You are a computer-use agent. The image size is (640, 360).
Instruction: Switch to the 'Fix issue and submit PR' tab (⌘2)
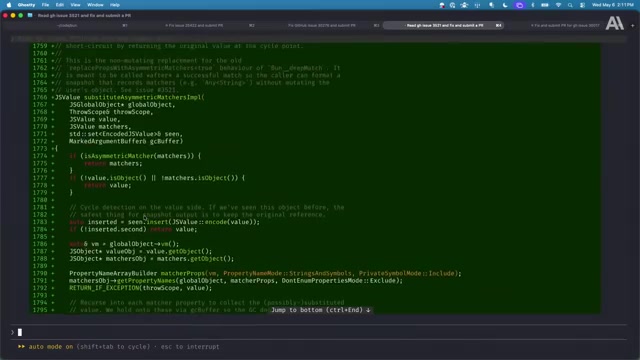[194, 25]
